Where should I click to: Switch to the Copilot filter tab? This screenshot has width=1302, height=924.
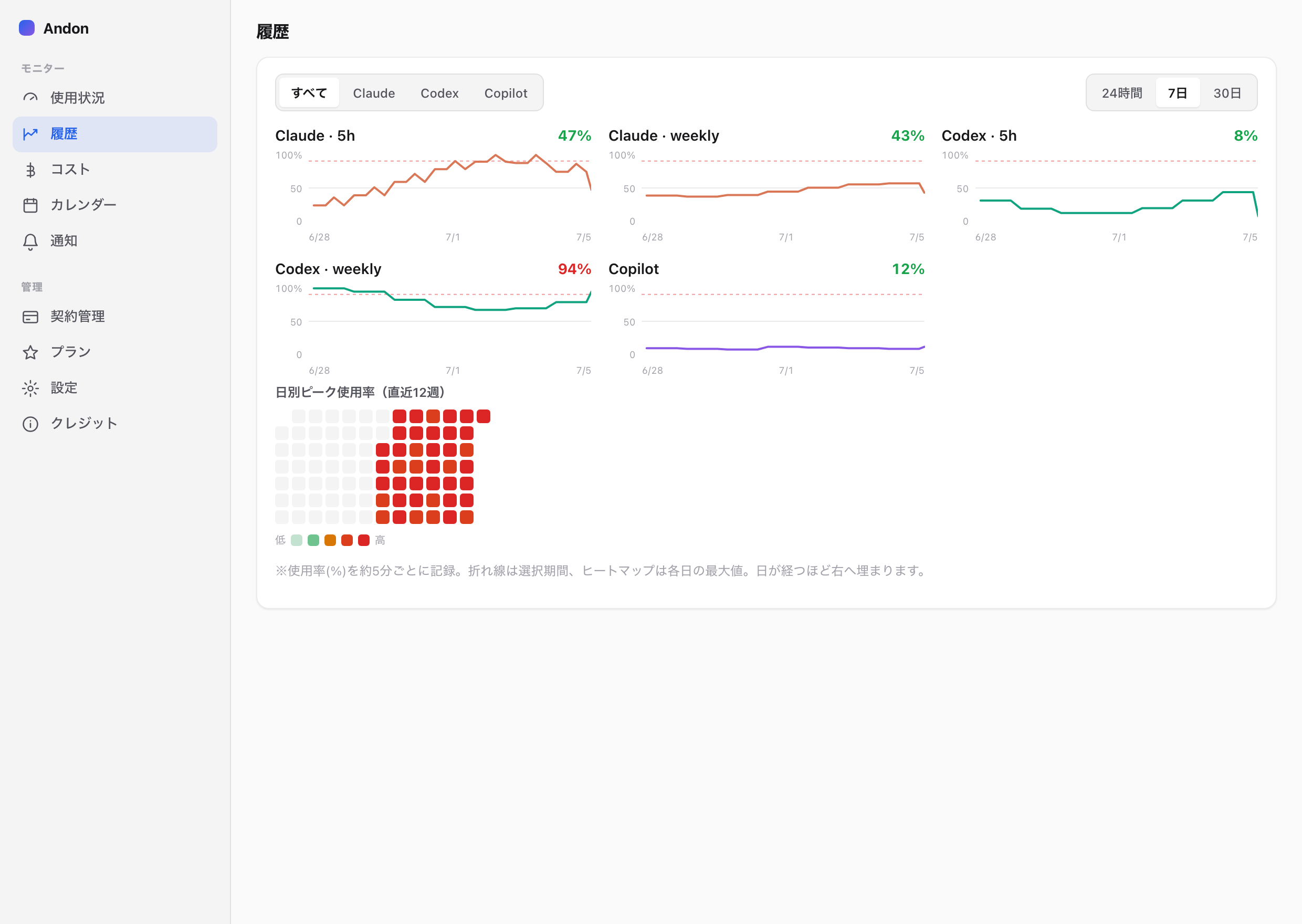[506, 93]
